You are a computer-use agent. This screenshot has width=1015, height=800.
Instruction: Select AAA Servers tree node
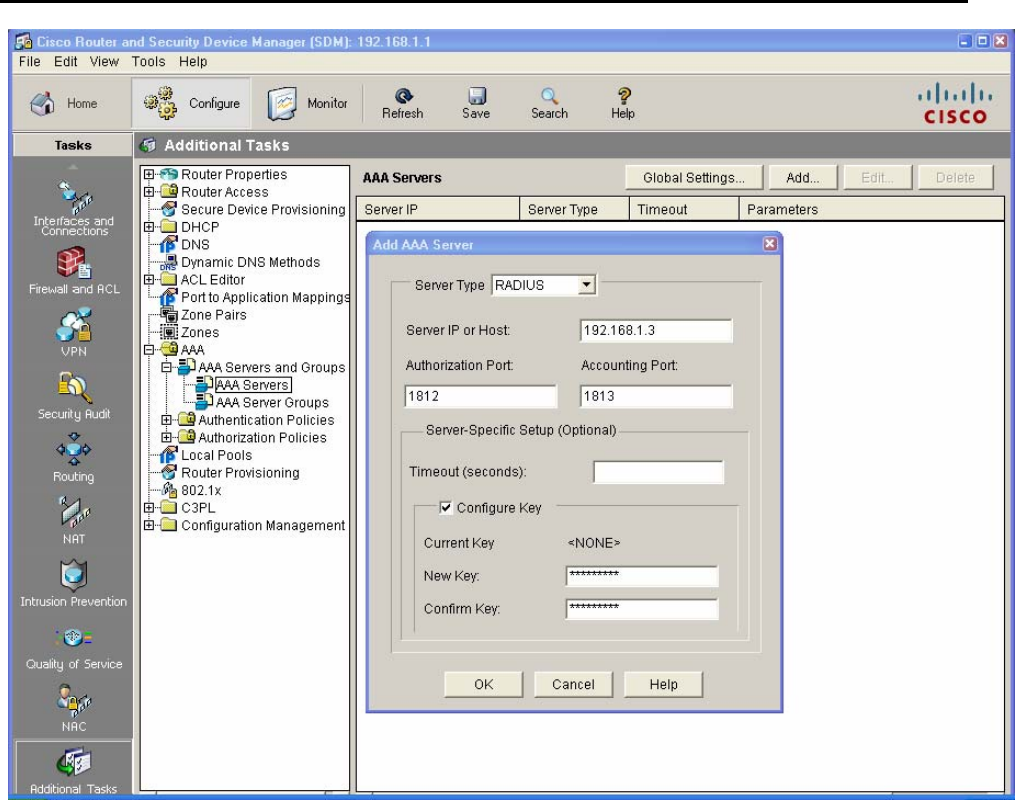[252, 385]
